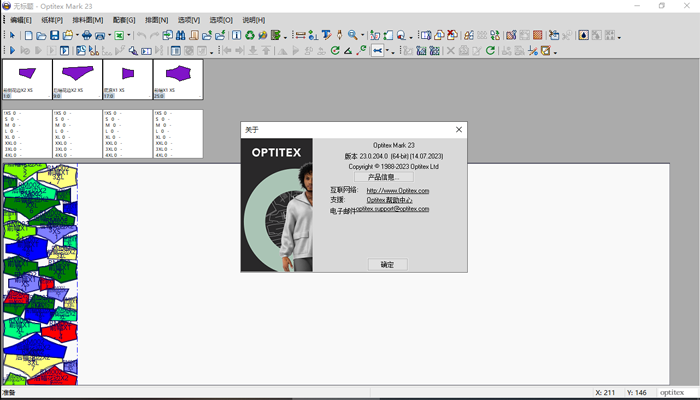Create a new marker file
This screenshot has height=400, width=700.
(x=29, y=35)
